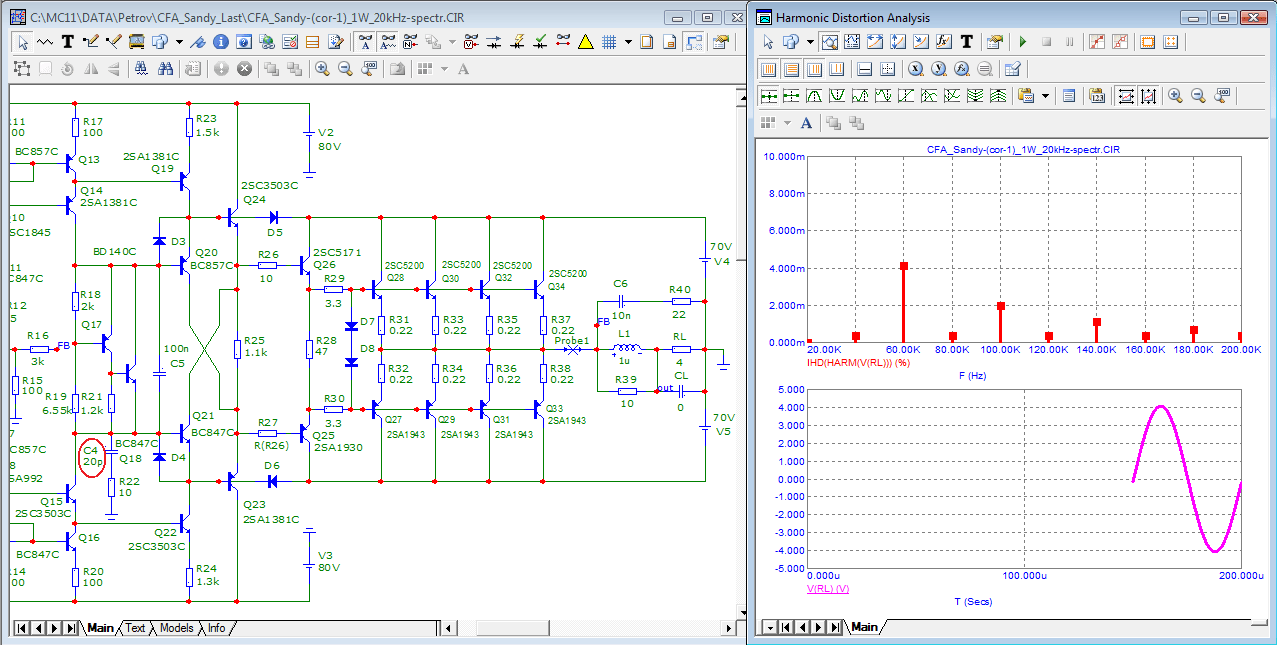Viewport: 1277px width, 645px height.
Task: Open dropdown arrow in analysis top toolbar
Action: click(810, 42)
